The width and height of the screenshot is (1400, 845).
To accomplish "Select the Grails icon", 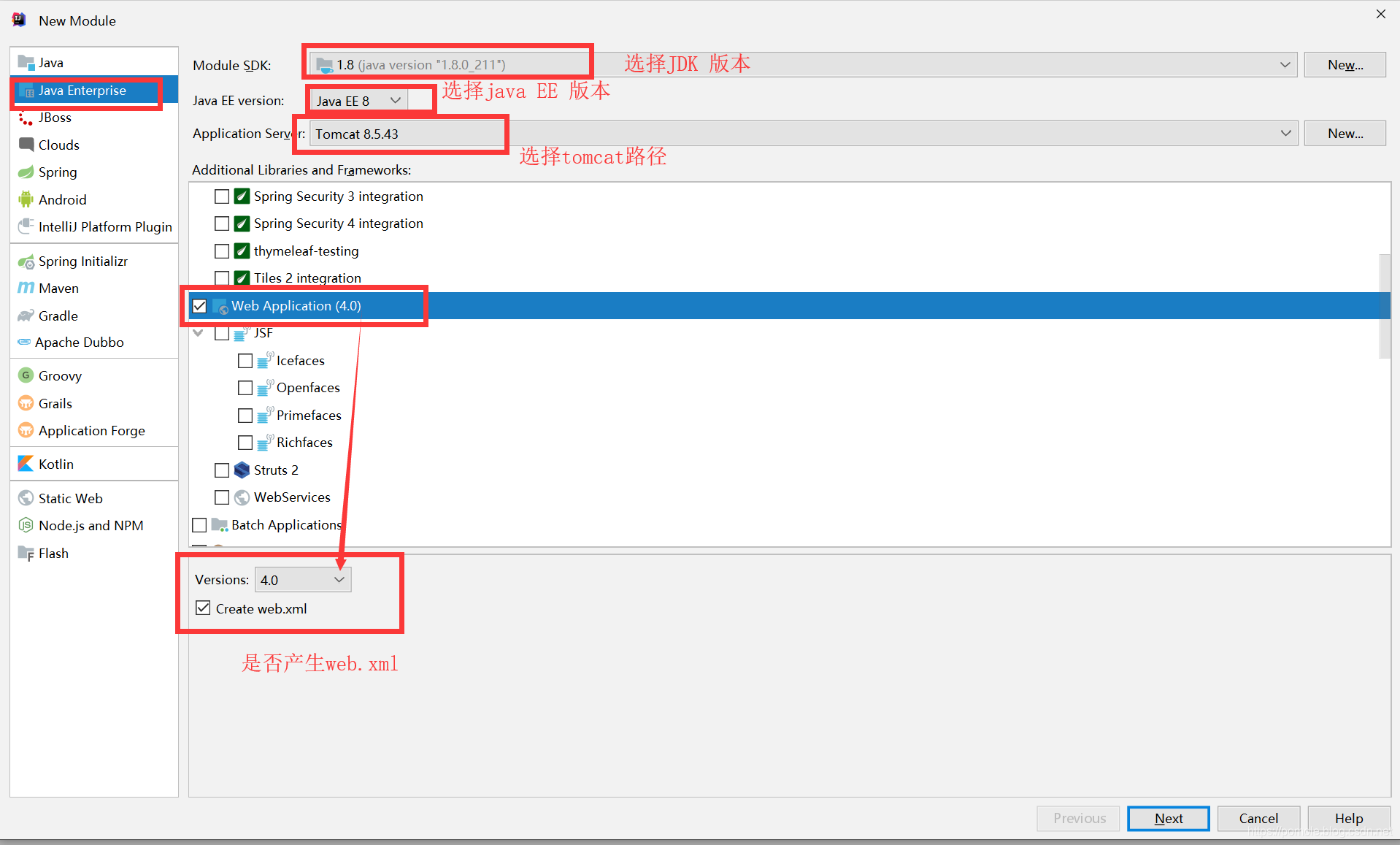I will tap(26, 403).
